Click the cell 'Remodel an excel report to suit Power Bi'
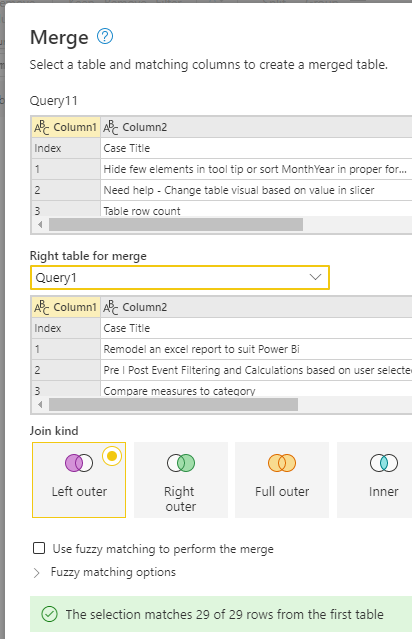The height and width of the screenshot is (639, 412). pyautogui.click(x=256, y=349)
